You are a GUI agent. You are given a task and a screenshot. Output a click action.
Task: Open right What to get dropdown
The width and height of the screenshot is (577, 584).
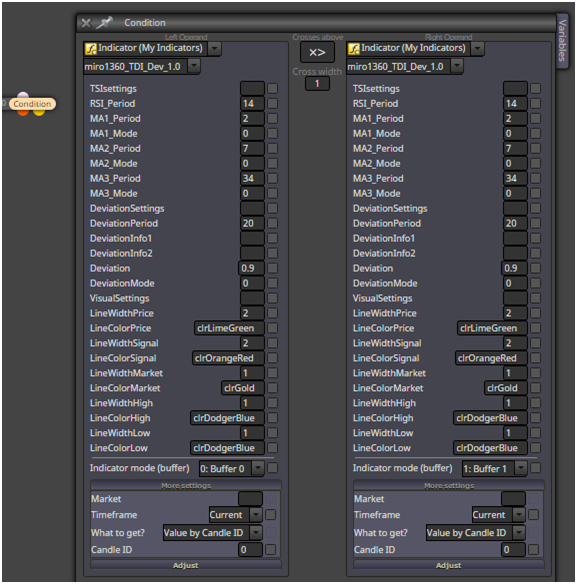(x=519, y=533)
